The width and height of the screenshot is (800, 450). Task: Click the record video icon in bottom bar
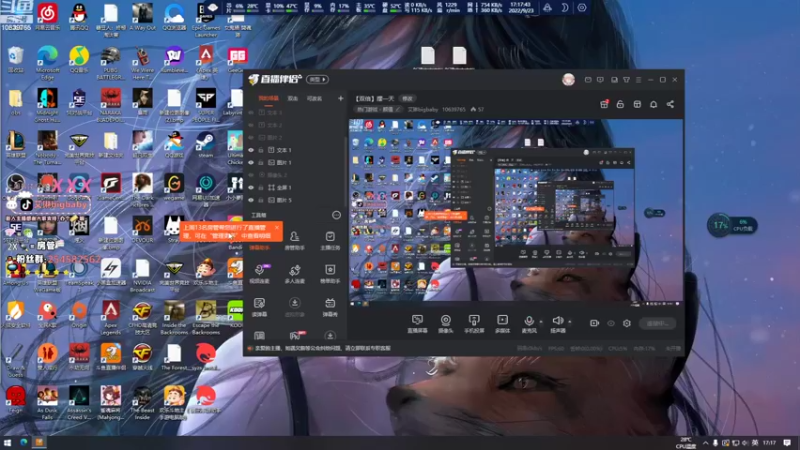pyautogui.click(x=594, y=323)
